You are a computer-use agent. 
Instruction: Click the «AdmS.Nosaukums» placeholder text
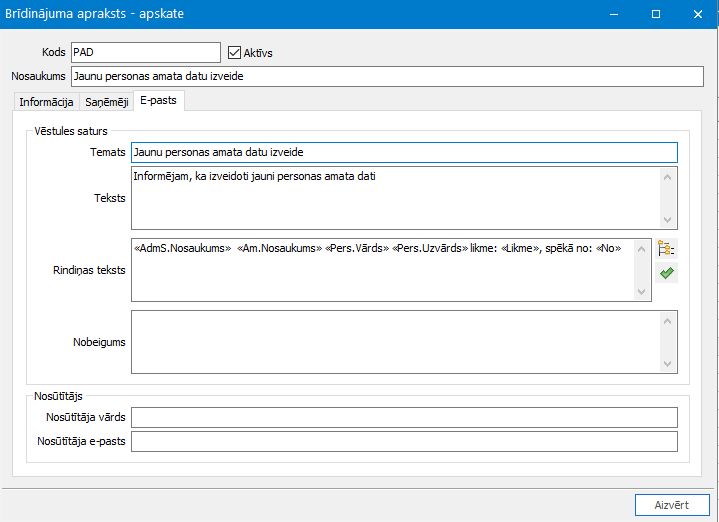183,248
